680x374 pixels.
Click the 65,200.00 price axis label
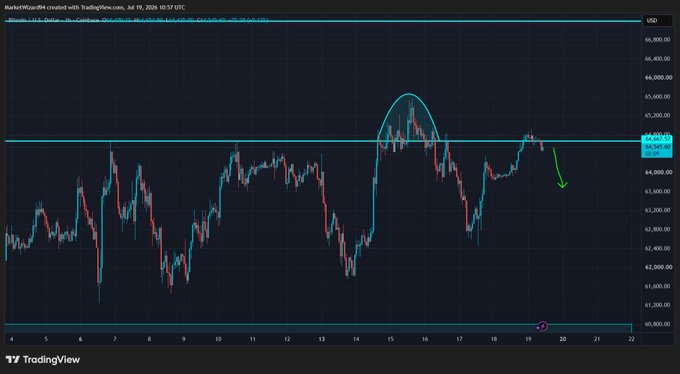[658, 115]
